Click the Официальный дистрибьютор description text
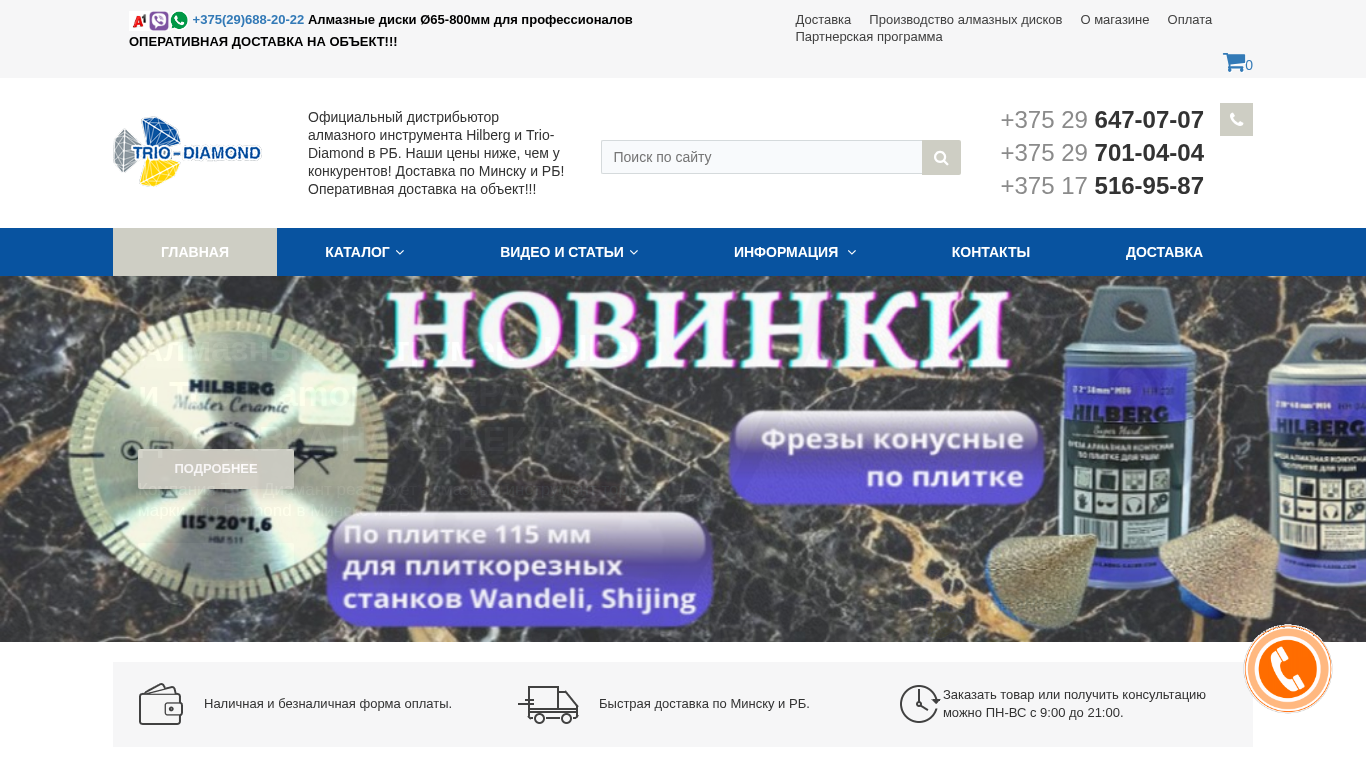This screenshot has height=768, width=1366. pos(436,153)
